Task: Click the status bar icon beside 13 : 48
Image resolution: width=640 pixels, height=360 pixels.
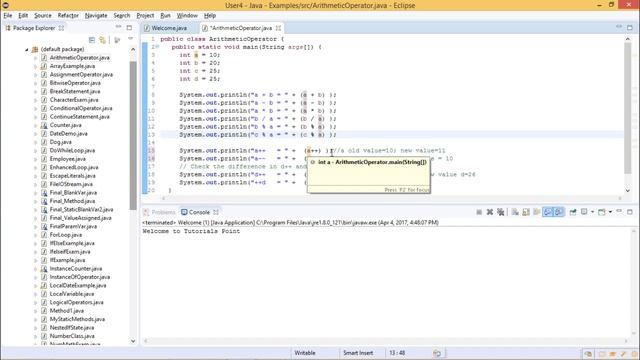Action: point(437,353)
